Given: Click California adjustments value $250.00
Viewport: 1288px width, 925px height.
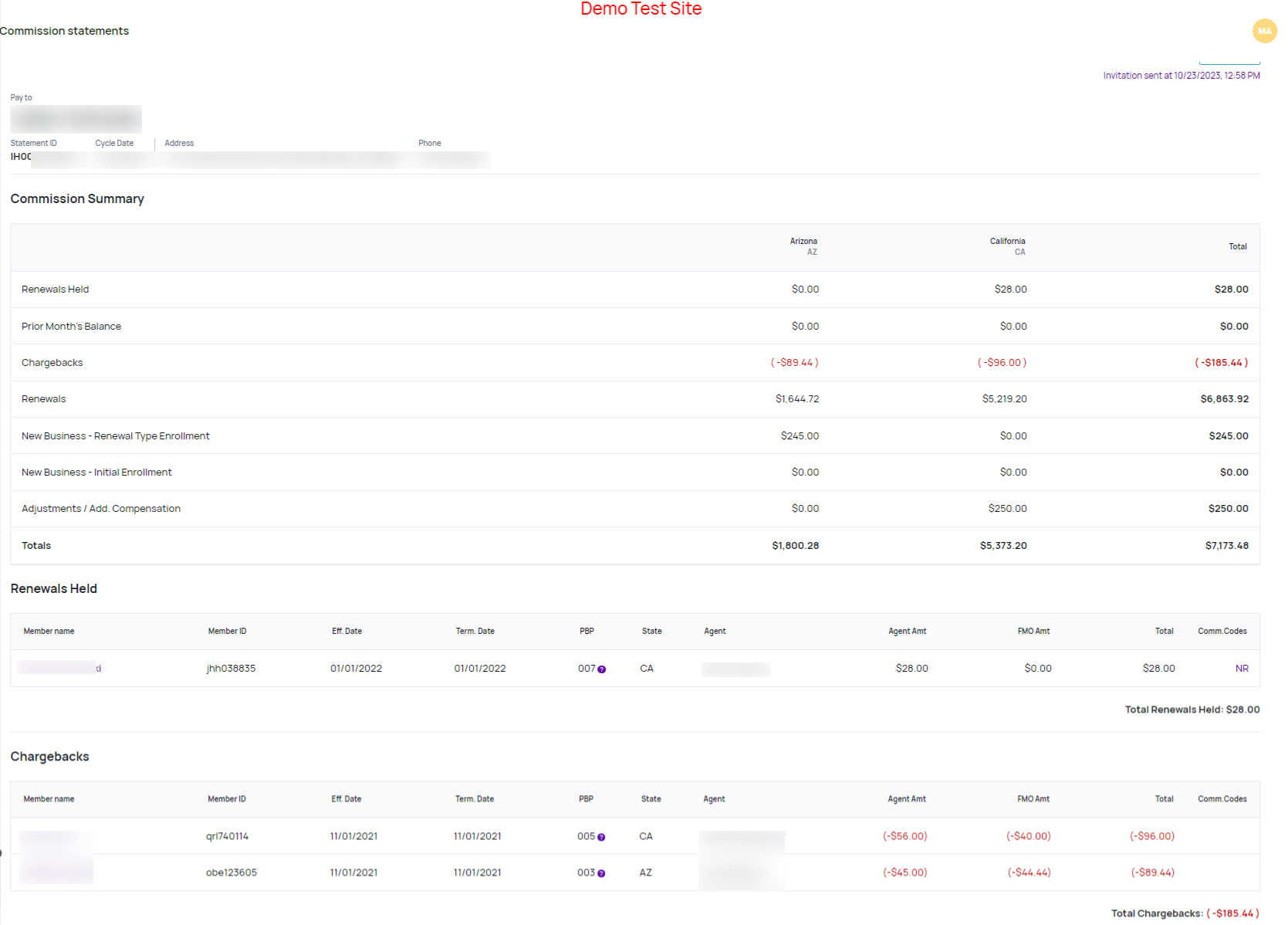Looking at the screenshot, I should pos(1007,509).
